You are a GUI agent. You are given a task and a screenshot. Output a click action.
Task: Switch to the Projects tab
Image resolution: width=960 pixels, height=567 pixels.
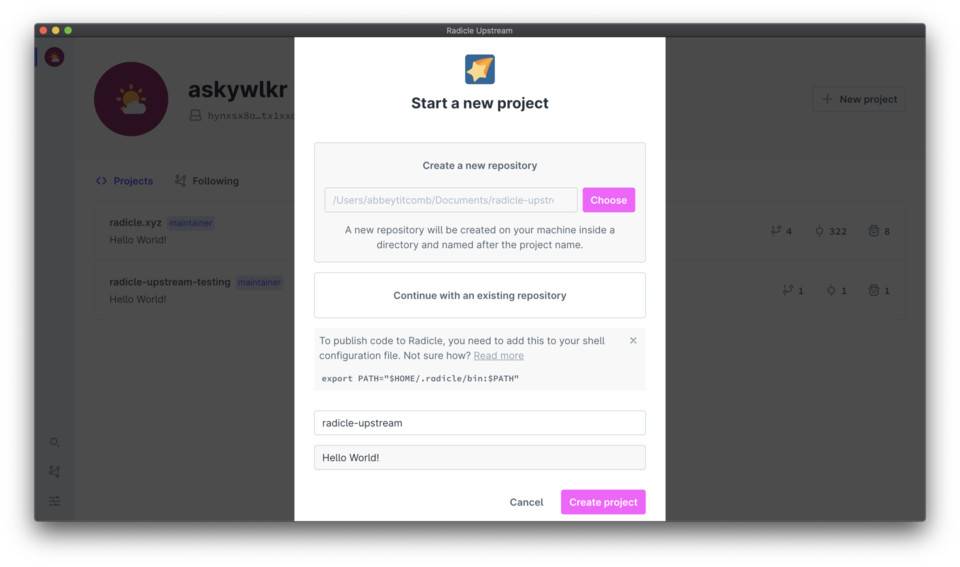tap(125, 181)
